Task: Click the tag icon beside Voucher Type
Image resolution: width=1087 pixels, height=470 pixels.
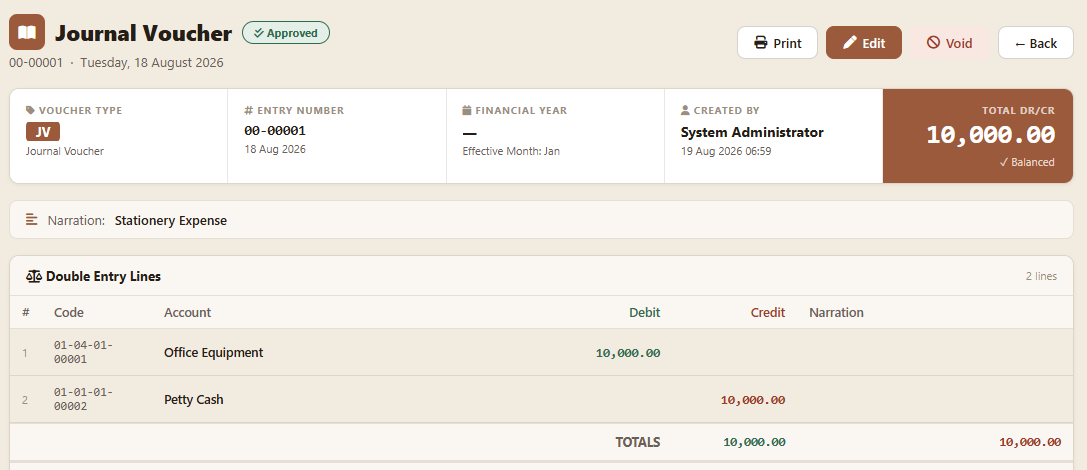Action: (x=30, y=110)
